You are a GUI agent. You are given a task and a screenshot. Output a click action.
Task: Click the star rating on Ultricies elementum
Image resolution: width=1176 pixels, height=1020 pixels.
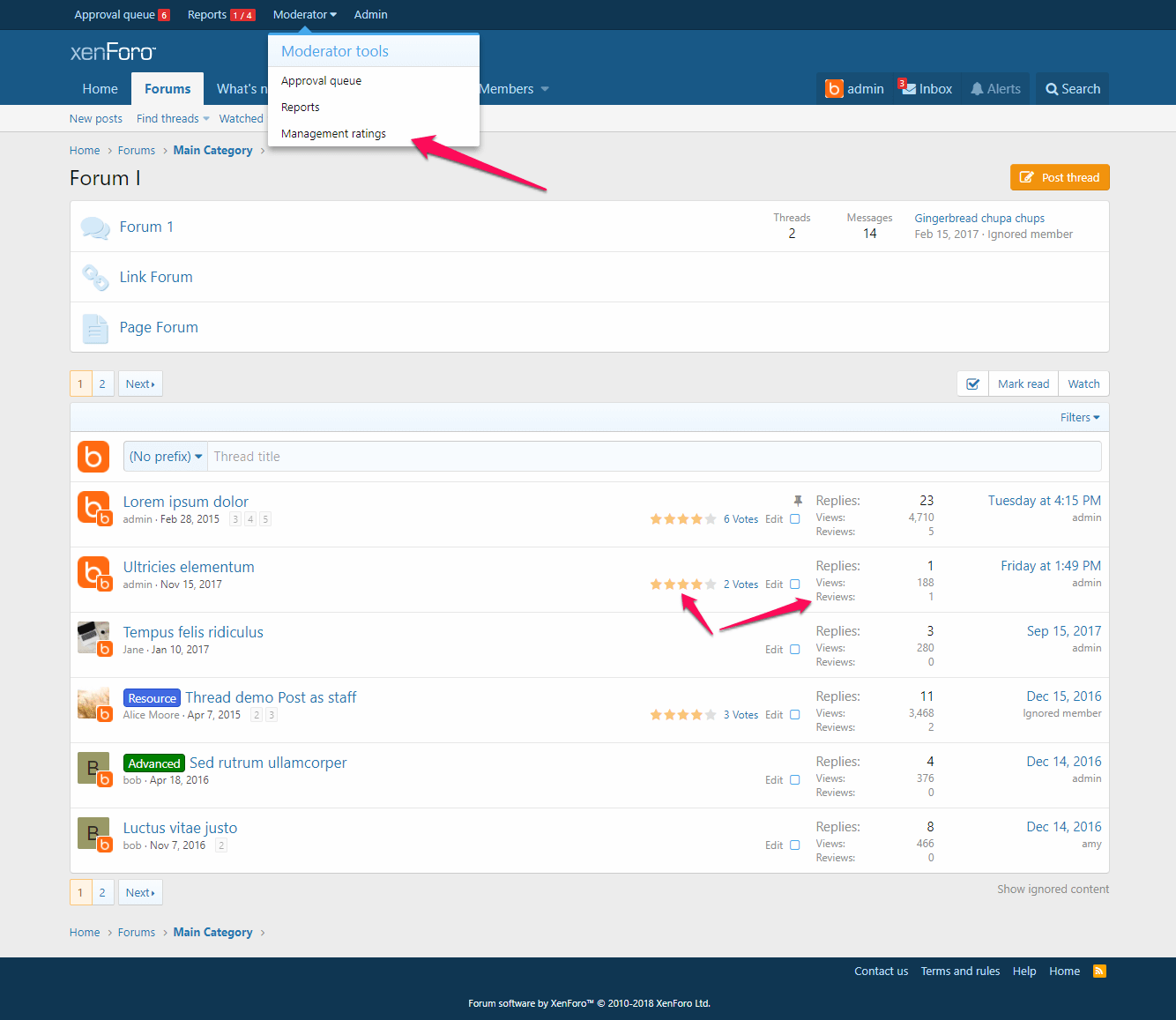pos(682,584)
